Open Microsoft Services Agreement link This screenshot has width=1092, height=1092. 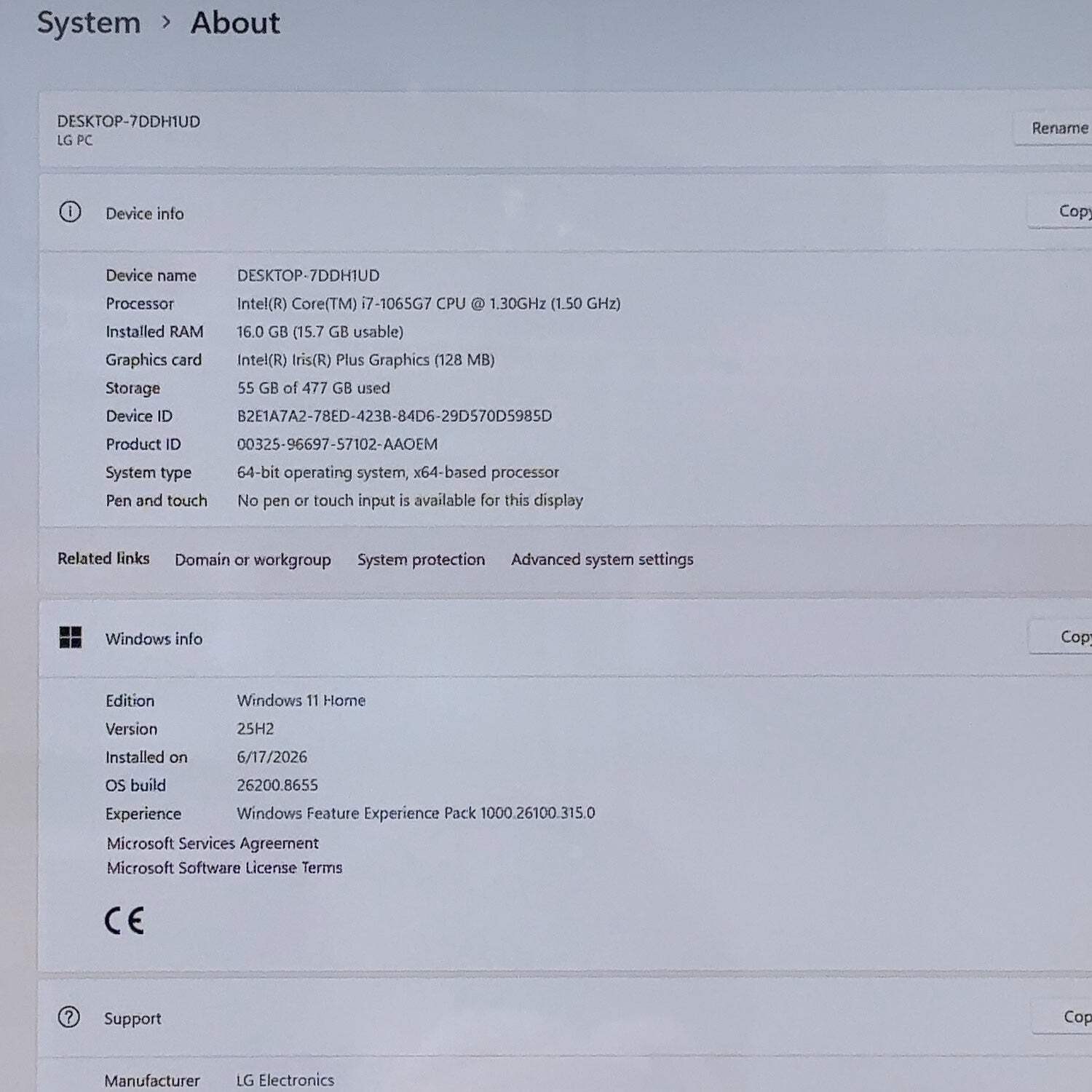[x=213, y=843]
